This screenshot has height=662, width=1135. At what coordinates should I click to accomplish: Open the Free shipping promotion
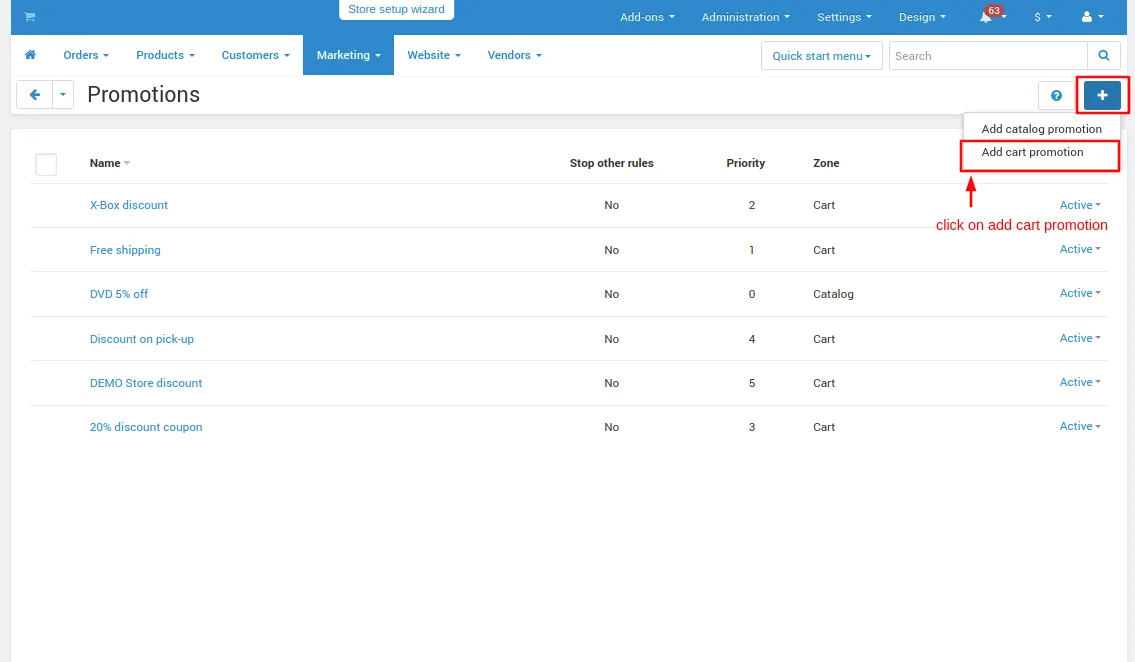point(125,250)
